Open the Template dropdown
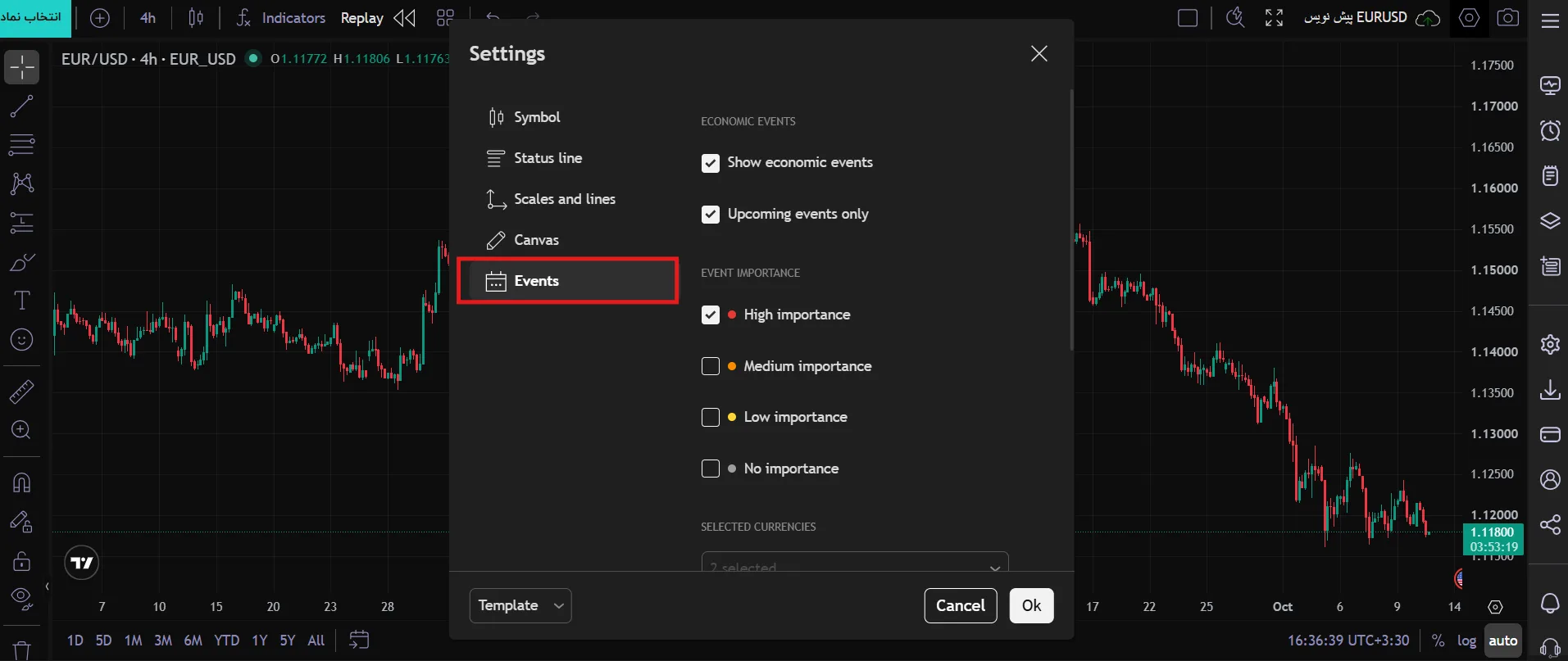Screen dimensions: 1568x661 [520, 605]
